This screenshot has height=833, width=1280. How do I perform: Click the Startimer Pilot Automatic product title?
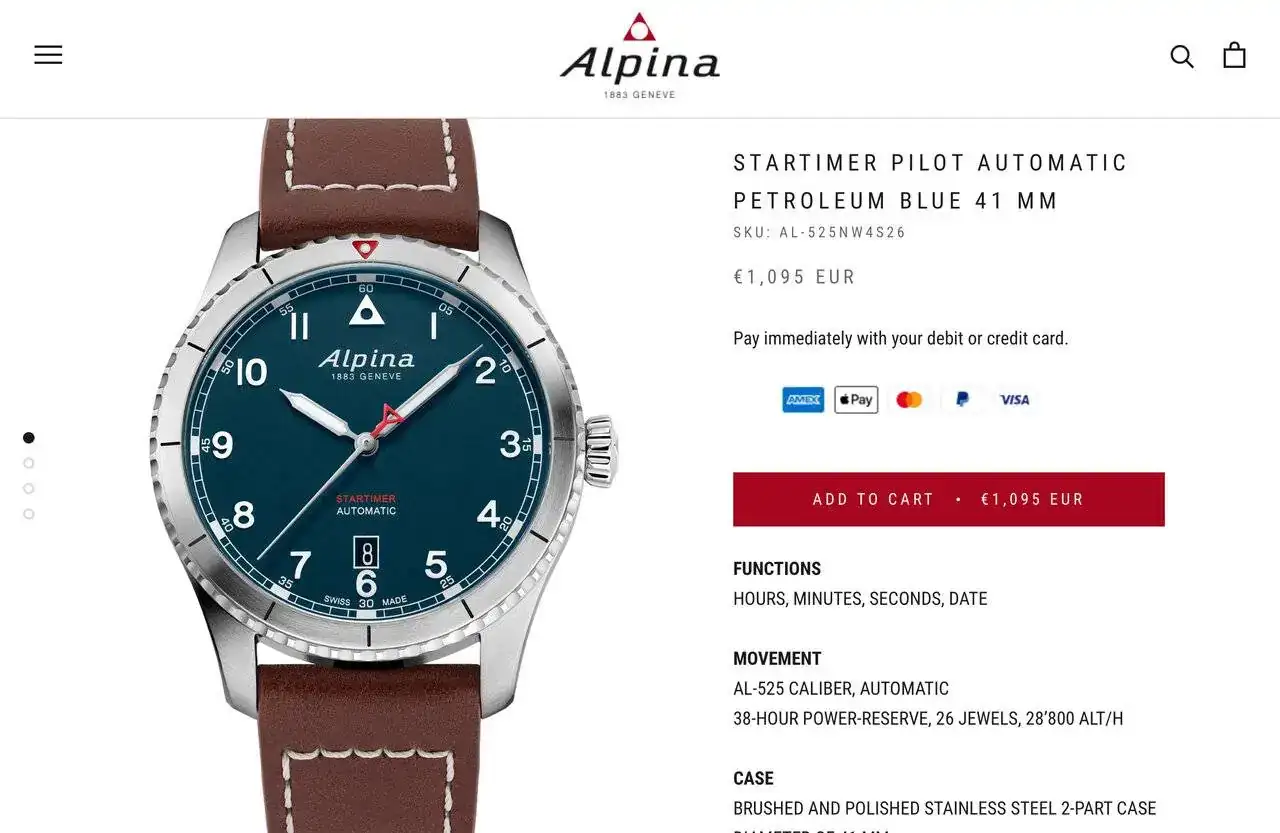tap(931, 182)
